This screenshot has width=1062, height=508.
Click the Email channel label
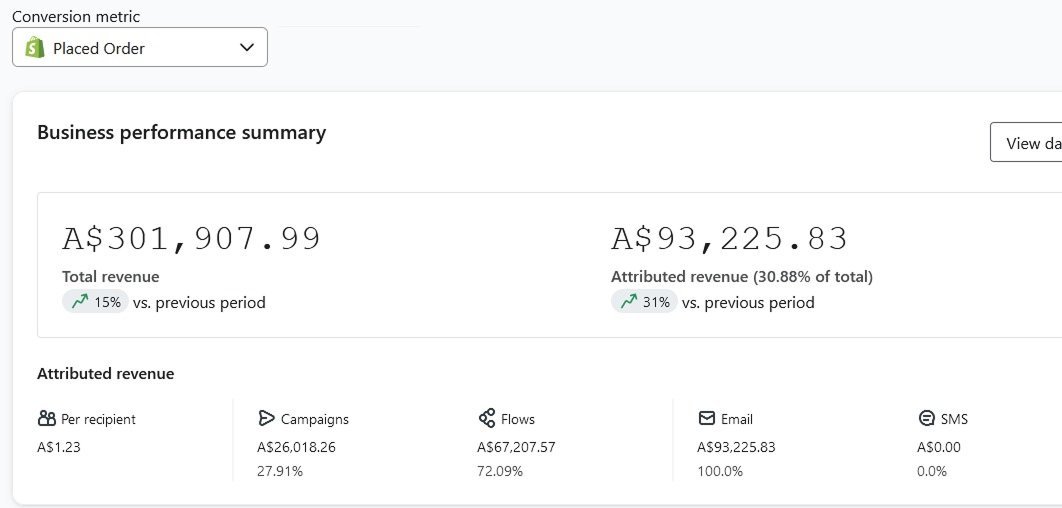pyautogui.click(x=737, y=419)
